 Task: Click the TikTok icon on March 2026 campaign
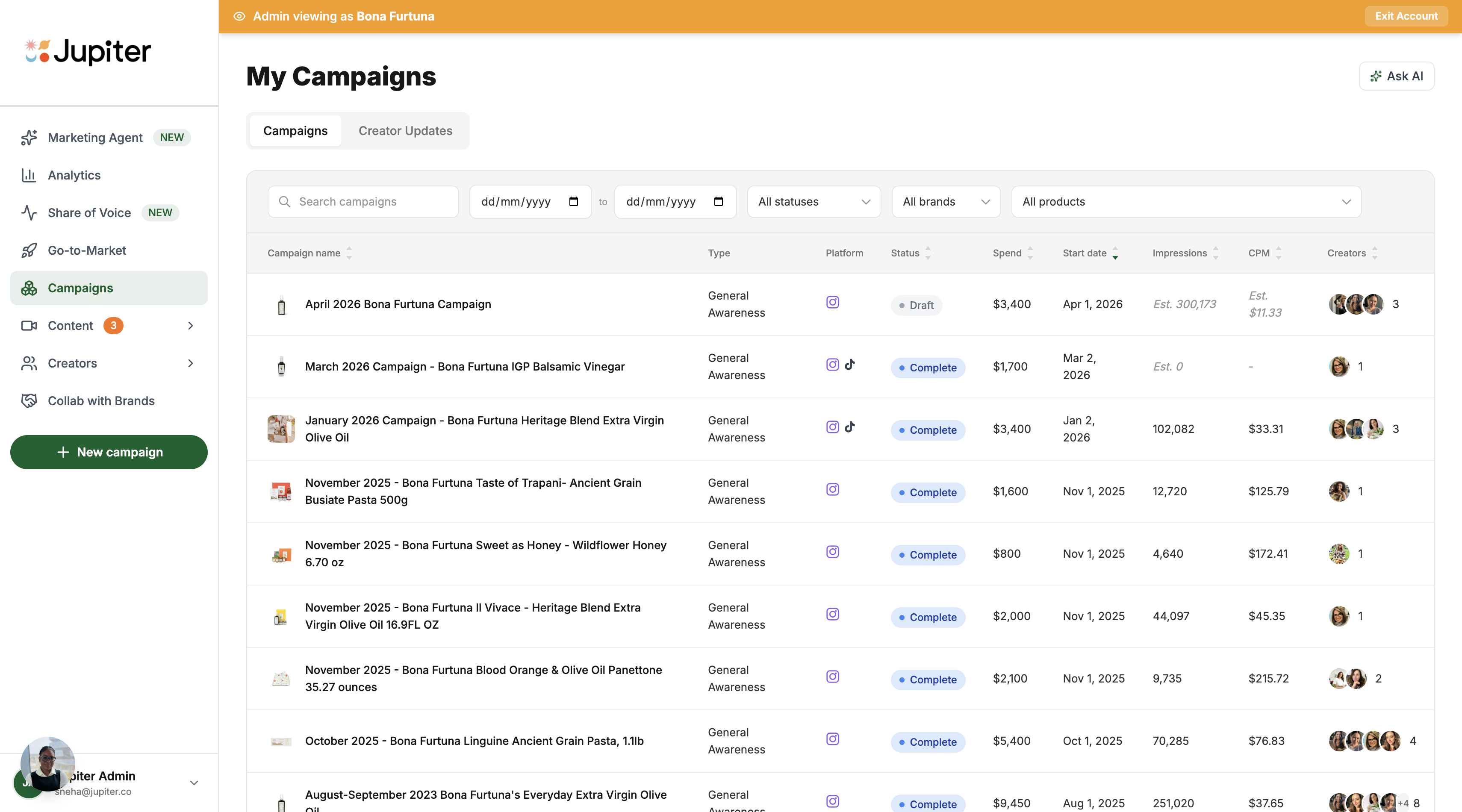(850, 365)
